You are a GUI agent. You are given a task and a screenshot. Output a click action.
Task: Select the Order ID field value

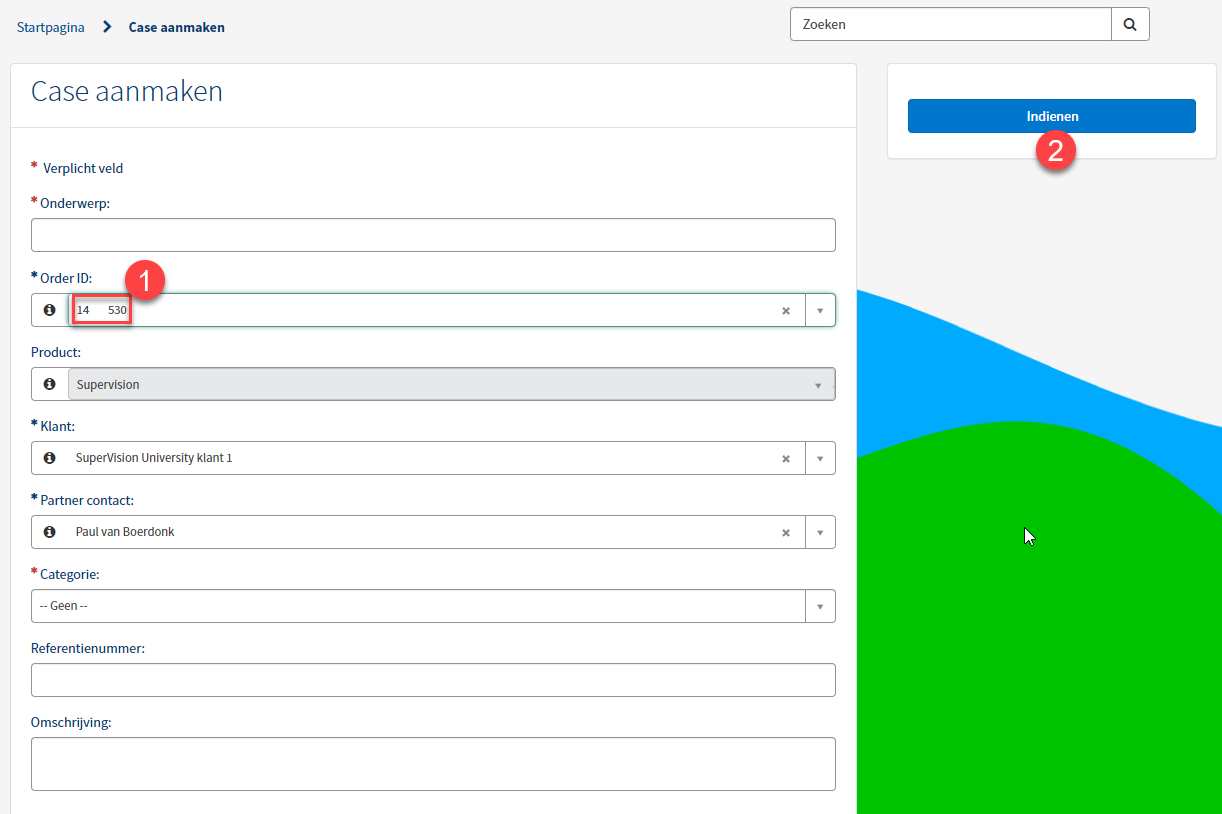(x=102, y=310)
